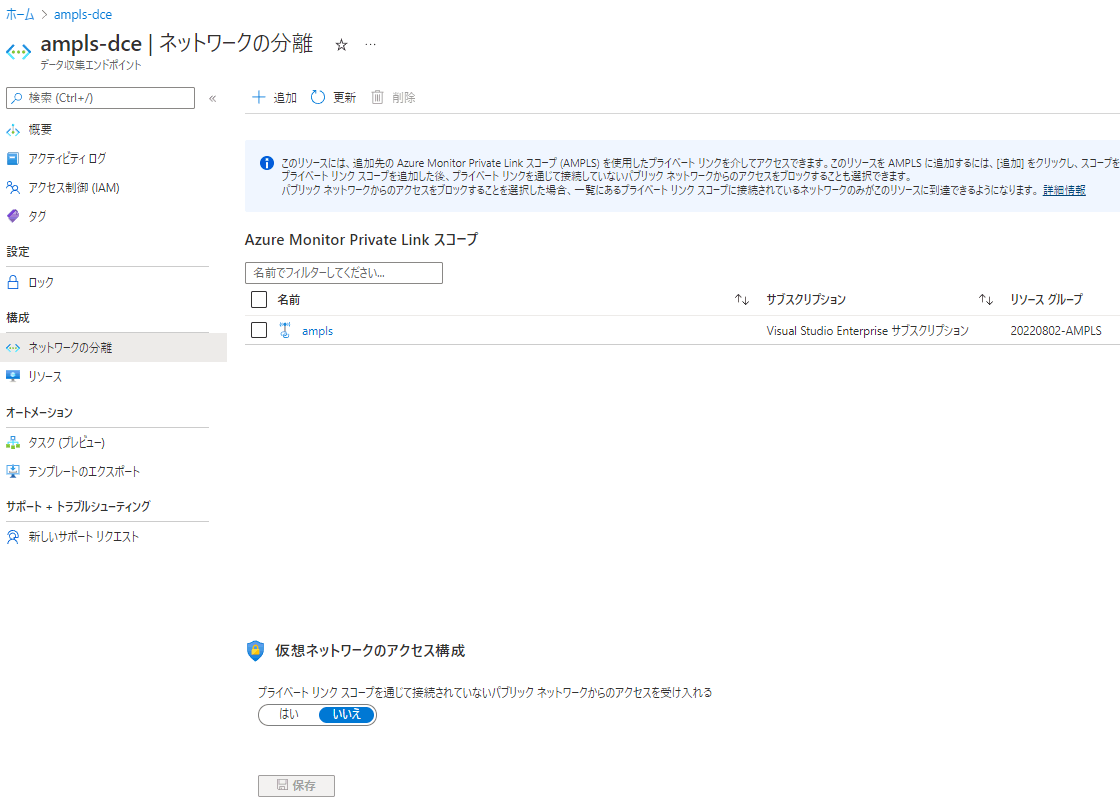Sort by 名前 column header

289,300
